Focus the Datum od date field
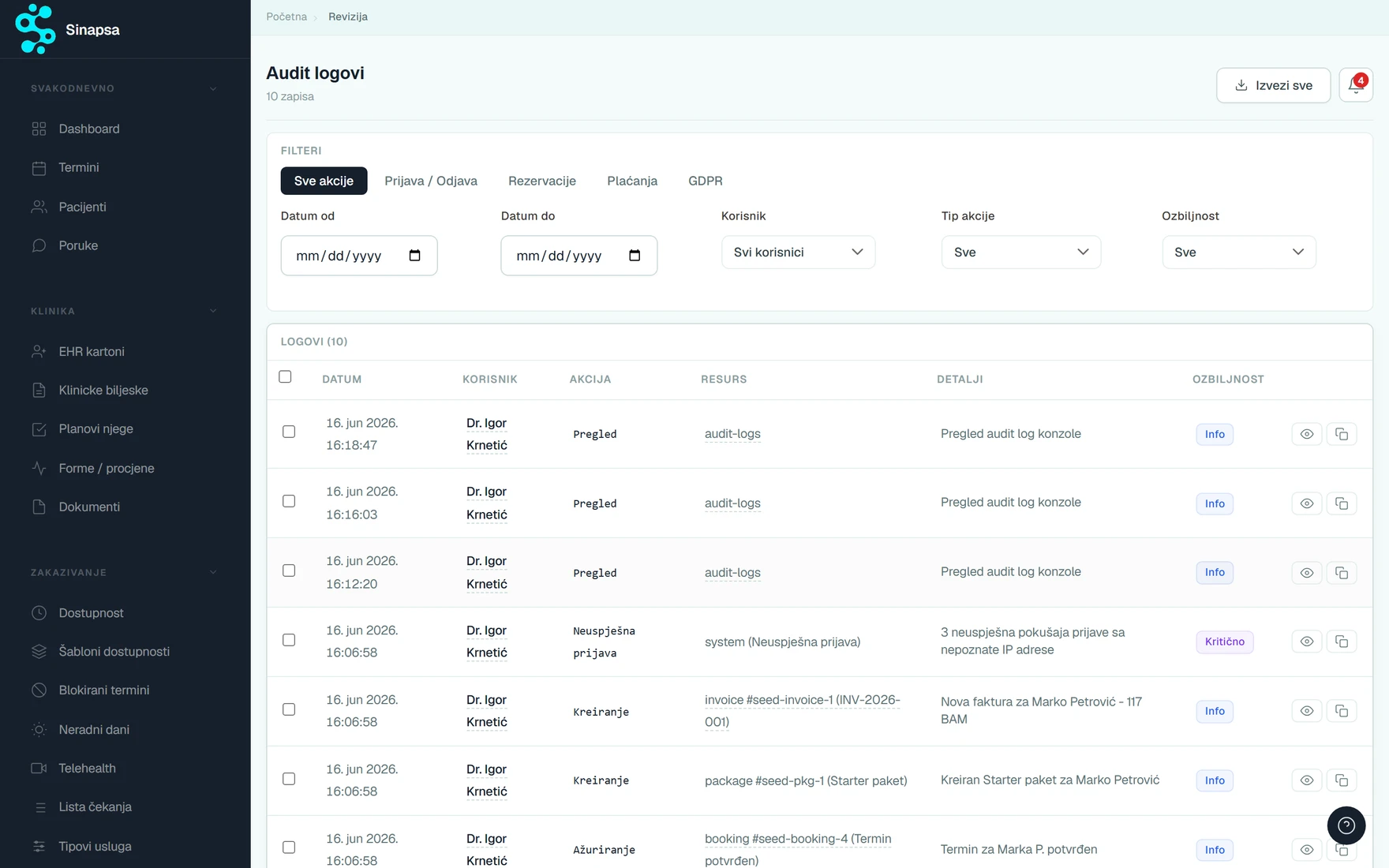Screen dimensions: 1389x868 (359, 256)
